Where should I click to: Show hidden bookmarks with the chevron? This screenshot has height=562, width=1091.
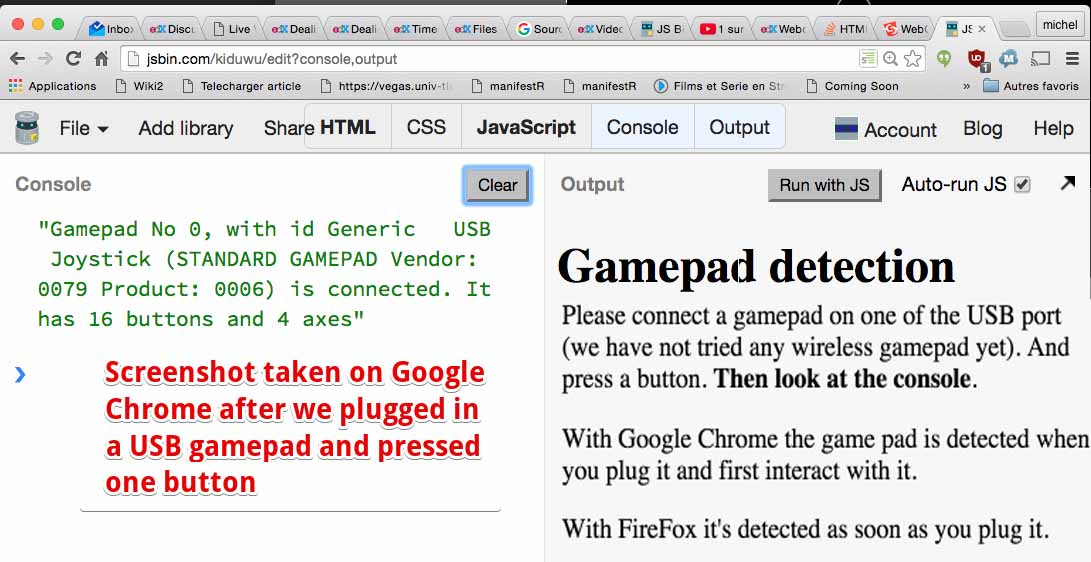coord(966,86)
